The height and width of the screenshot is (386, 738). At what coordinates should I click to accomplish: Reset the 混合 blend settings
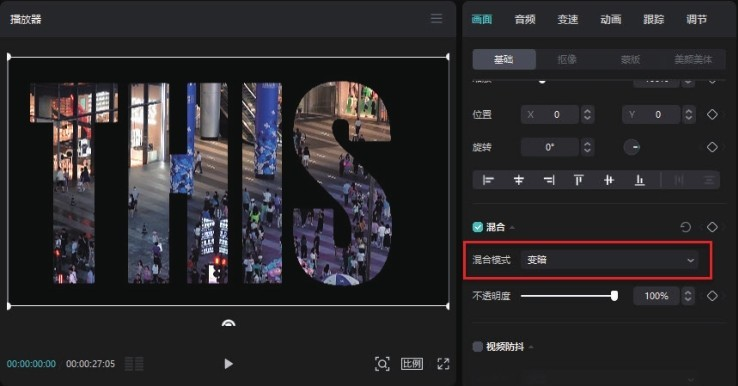click(685, 227)
